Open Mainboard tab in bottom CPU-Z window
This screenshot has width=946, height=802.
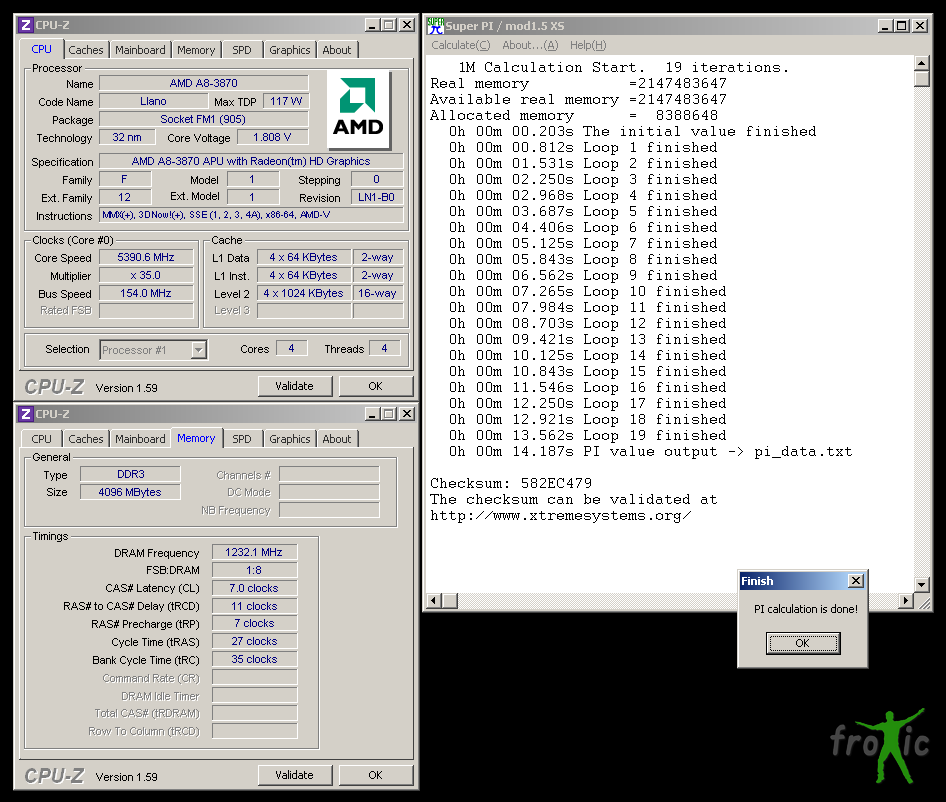pyautogui.click(x=140, y=439)
